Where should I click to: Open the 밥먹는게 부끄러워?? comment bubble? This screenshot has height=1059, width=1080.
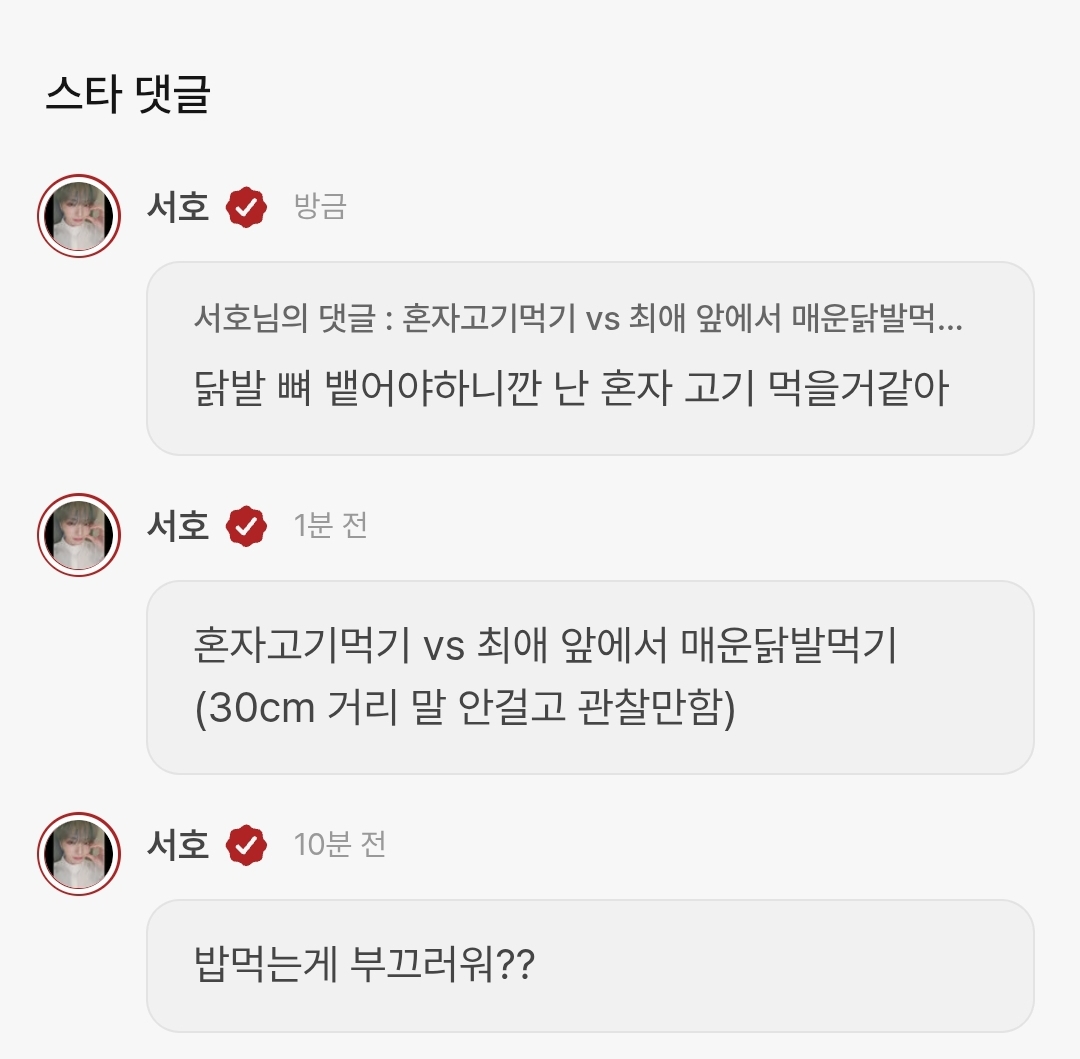click(365, 966)
